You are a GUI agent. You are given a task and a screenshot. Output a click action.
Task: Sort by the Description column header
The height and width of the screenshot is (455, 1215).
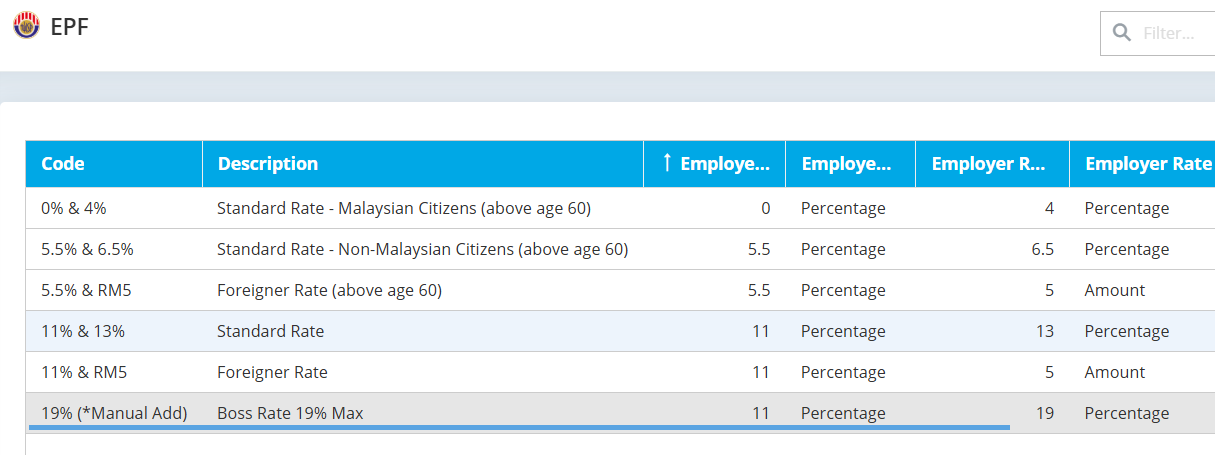pyautogui.click(x=268, y=164)
